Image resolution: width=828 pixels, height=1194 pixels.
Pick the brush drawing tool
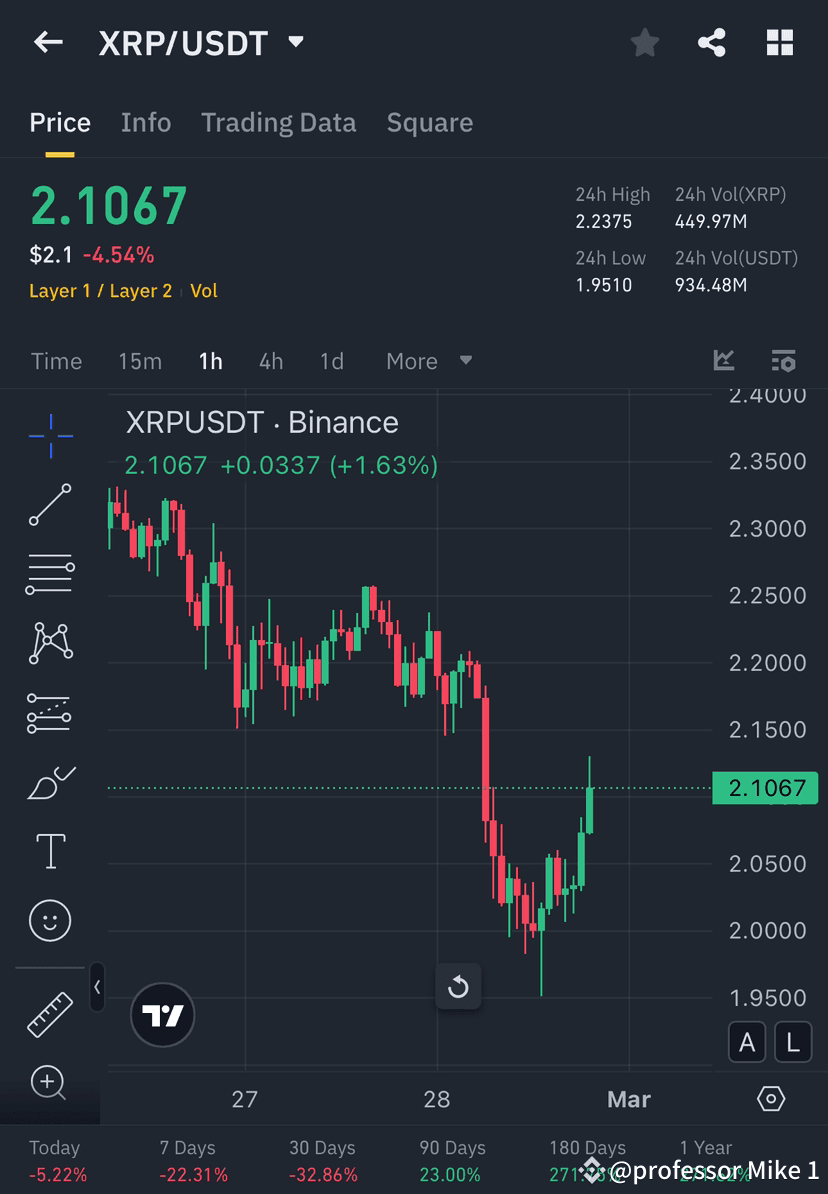50,781
